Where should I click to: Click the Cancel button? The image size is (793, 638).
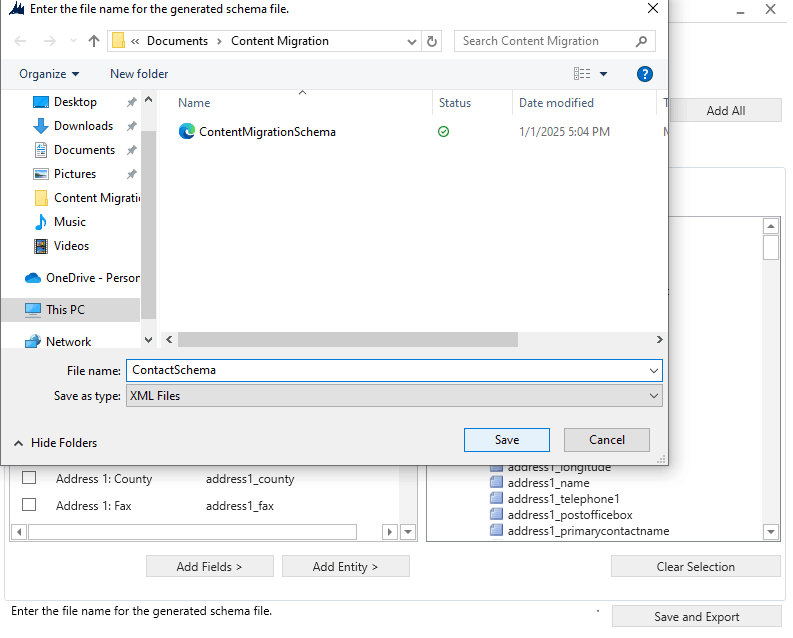pos(606,440)
